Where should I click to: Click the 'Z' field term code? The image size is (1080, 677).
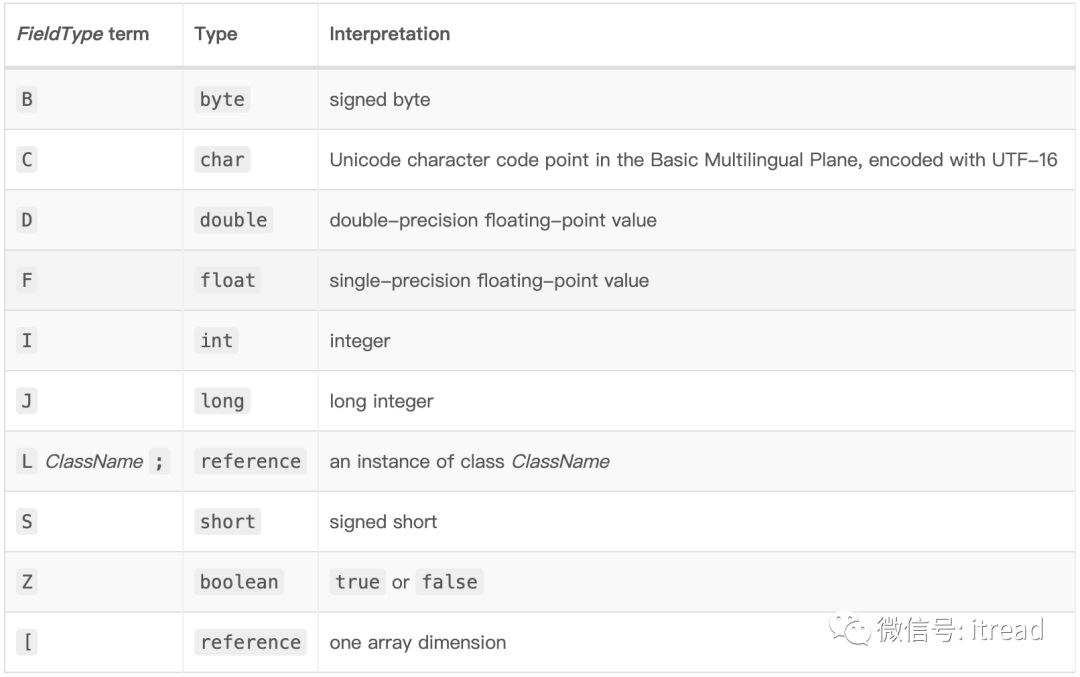tap(27, 582)
